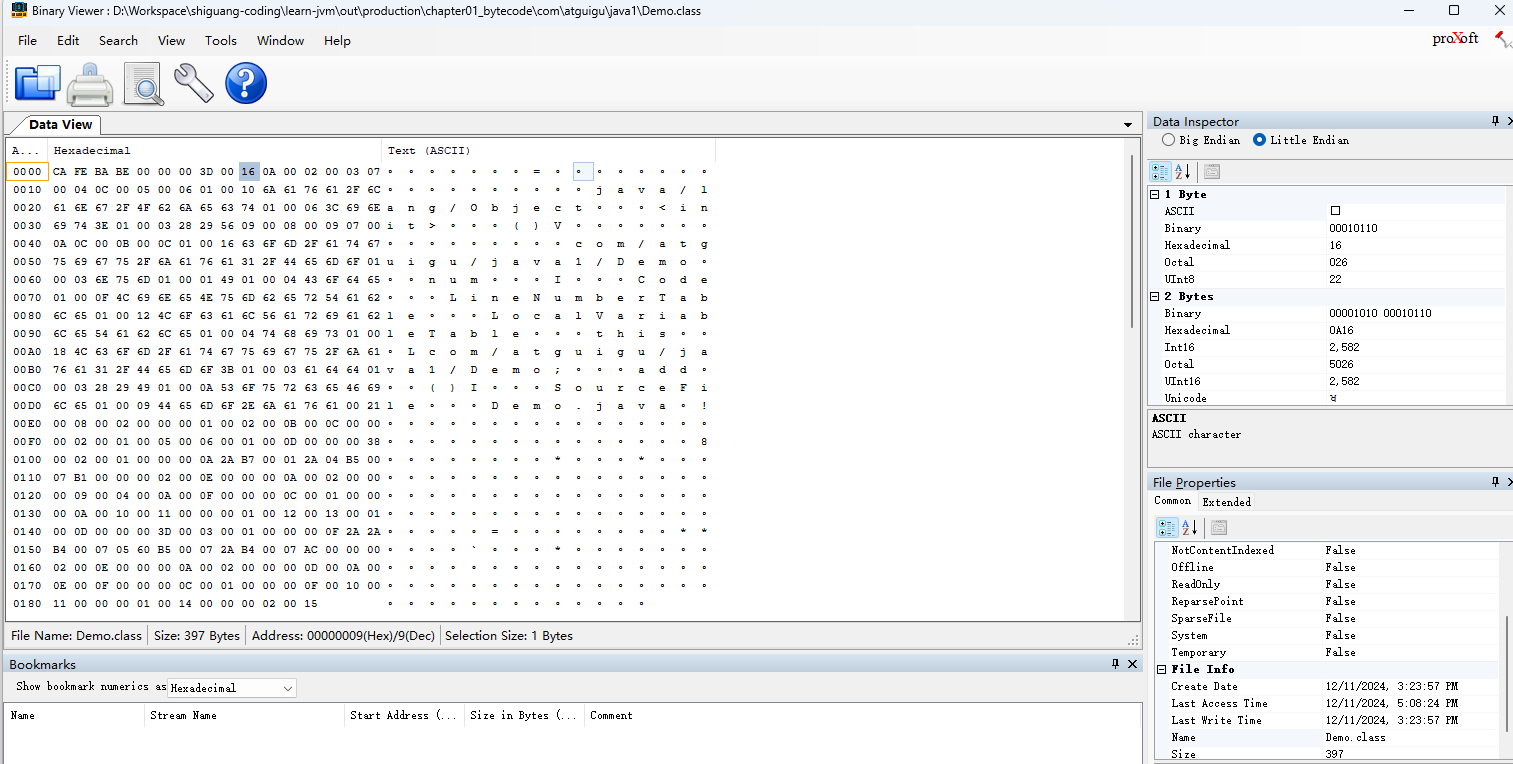
Task: Pin the Data Inspector panel
Action: [1496, 121]
